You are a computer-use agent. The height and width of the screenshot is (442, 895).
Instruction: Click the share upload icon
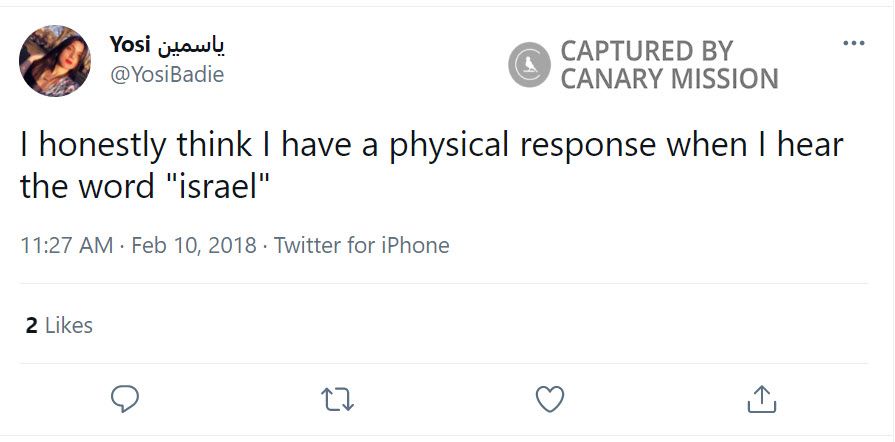(x=762, y=399)
